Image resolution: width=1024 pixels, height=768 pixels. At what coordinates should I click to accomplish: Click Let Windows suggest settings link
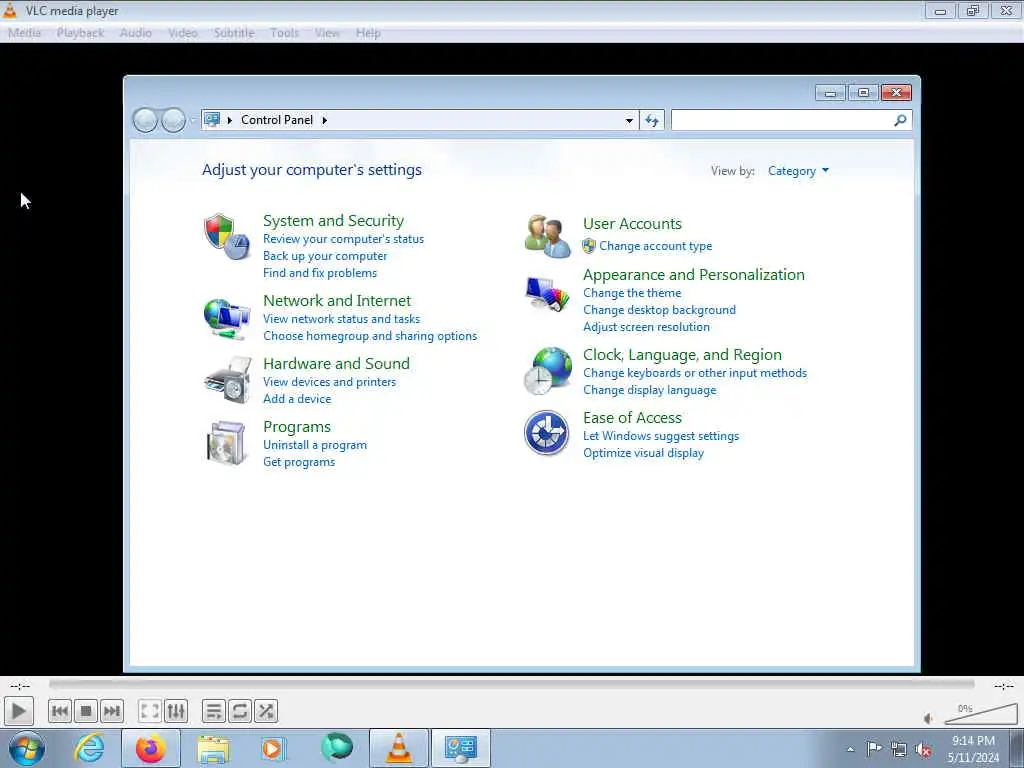point(661,436)
